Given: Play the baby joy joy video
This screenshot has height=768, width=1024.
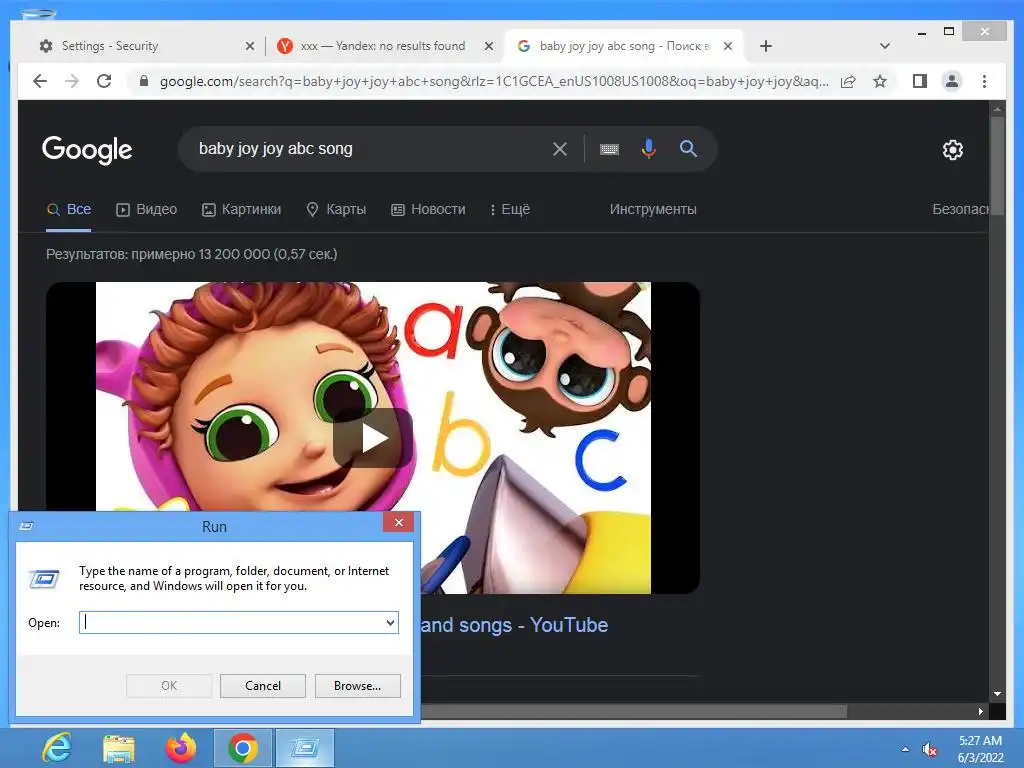Looking at the screenshot, I should pyautogui.click(x=373, y=438).
